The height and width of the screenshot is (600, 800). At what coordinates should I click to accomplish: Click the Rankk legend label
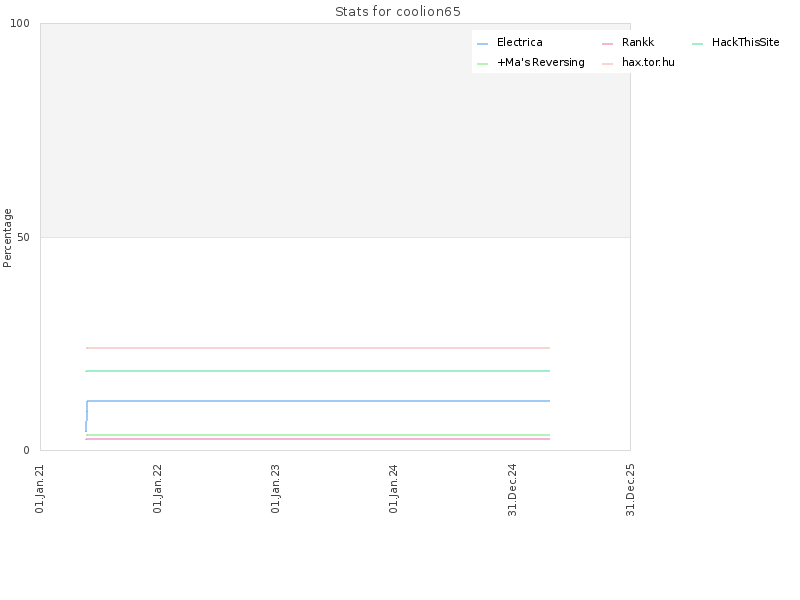pos(638,42)
